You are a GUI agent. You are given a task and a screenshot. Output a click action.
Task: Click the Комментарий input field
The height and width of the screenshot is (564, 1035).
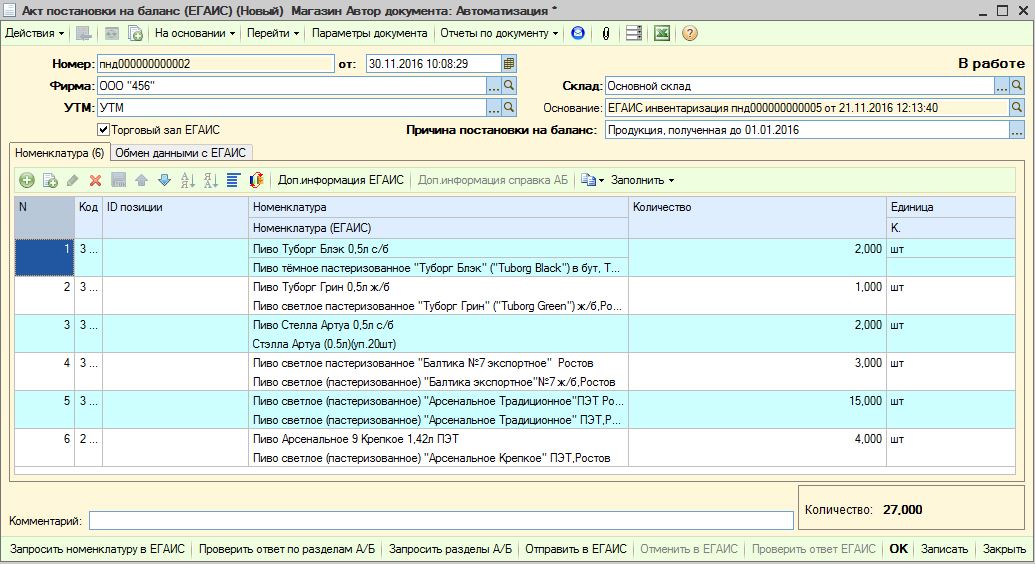pos(438,520)
